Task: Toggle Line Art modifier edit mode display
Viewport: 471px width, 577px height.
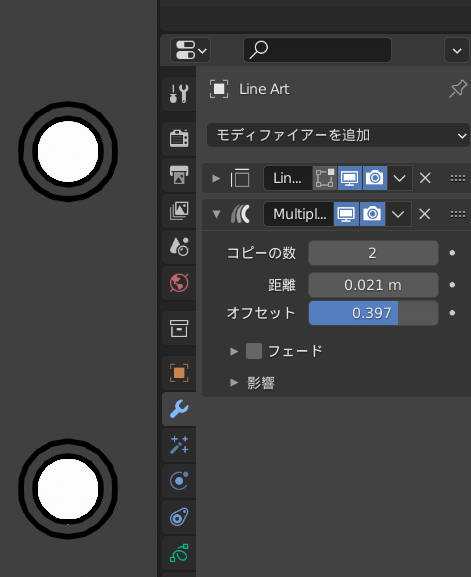Action: [x=325, y=178]
